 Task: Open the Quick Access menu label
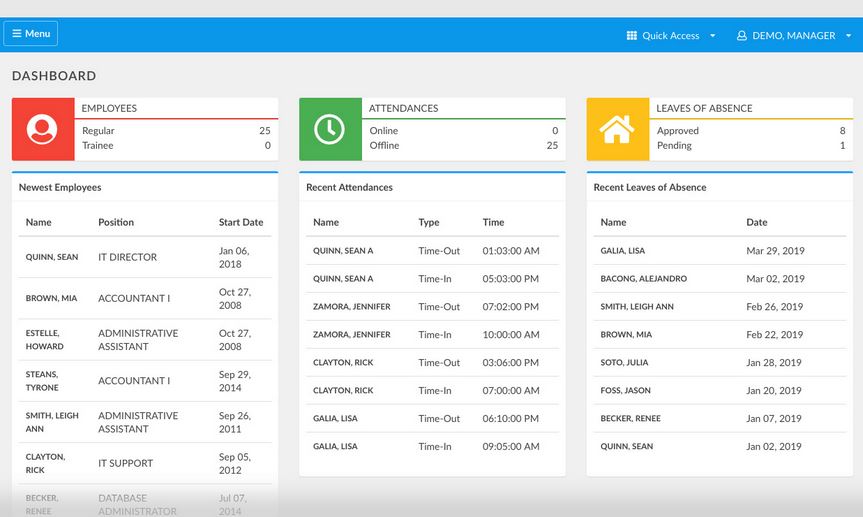tap(670, 36)
